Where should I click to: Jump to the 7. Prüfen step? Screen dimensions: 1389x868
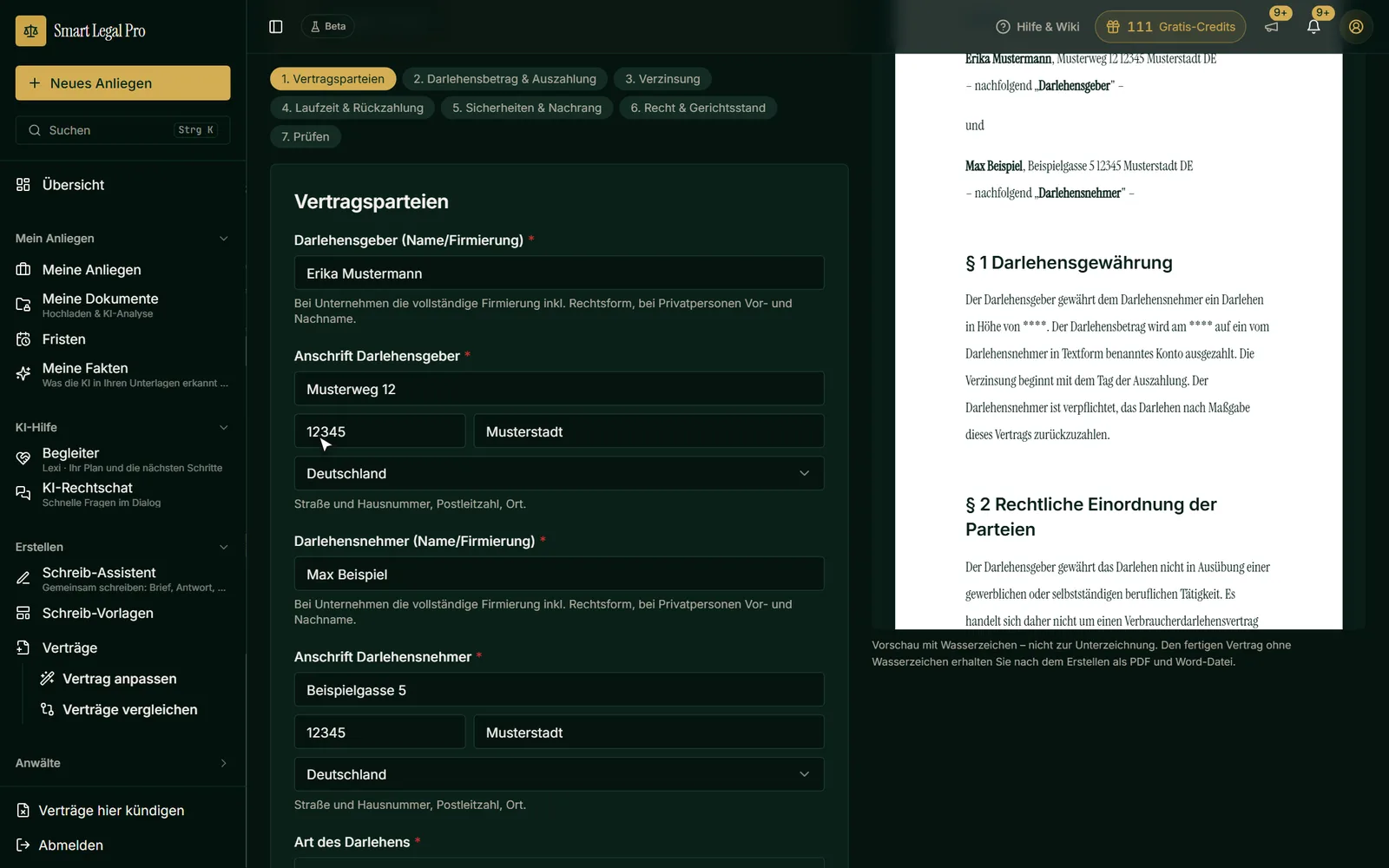(306, 137)
